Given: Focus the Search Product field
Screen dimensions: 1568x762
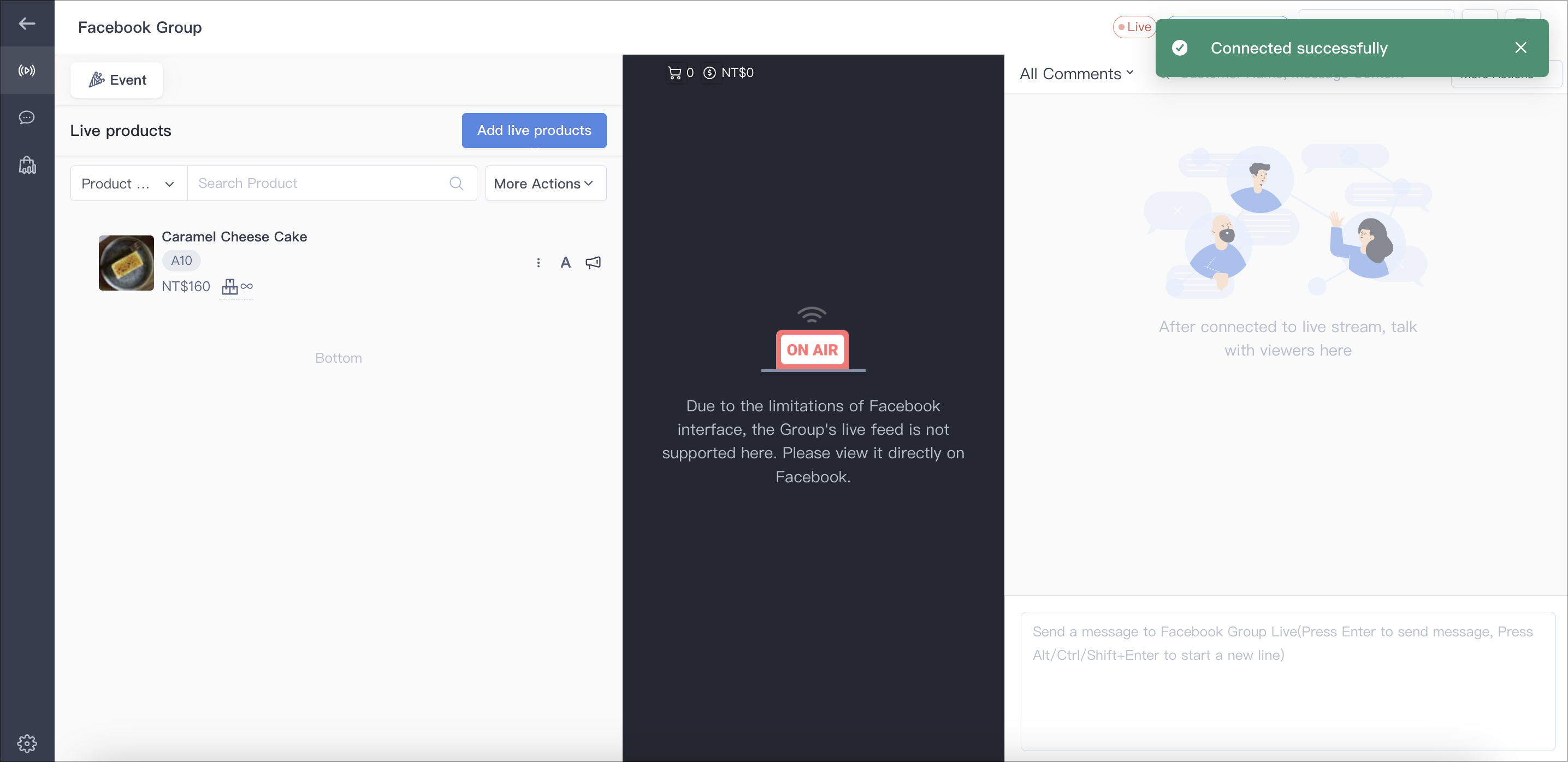Looking at the screenshot, I should (x=332, y=183).
